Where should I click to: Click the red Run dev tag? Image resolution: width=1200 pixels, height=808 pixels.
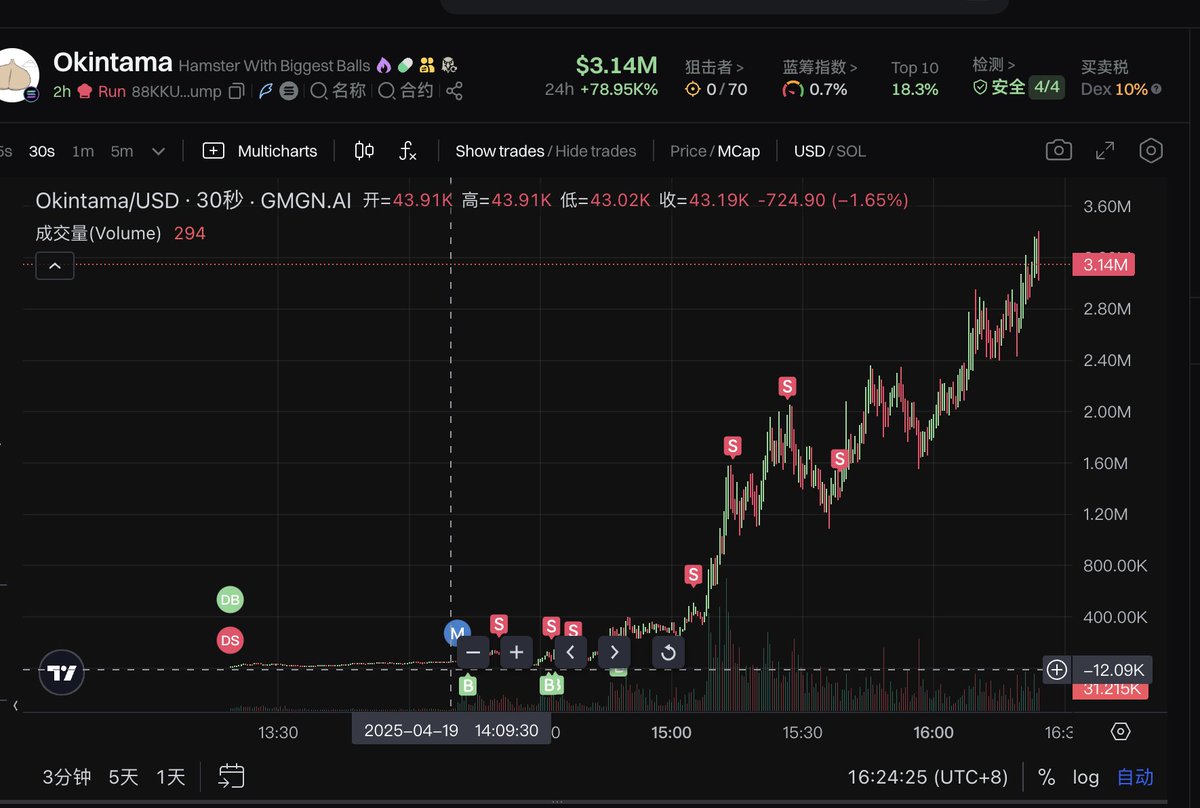101,91
